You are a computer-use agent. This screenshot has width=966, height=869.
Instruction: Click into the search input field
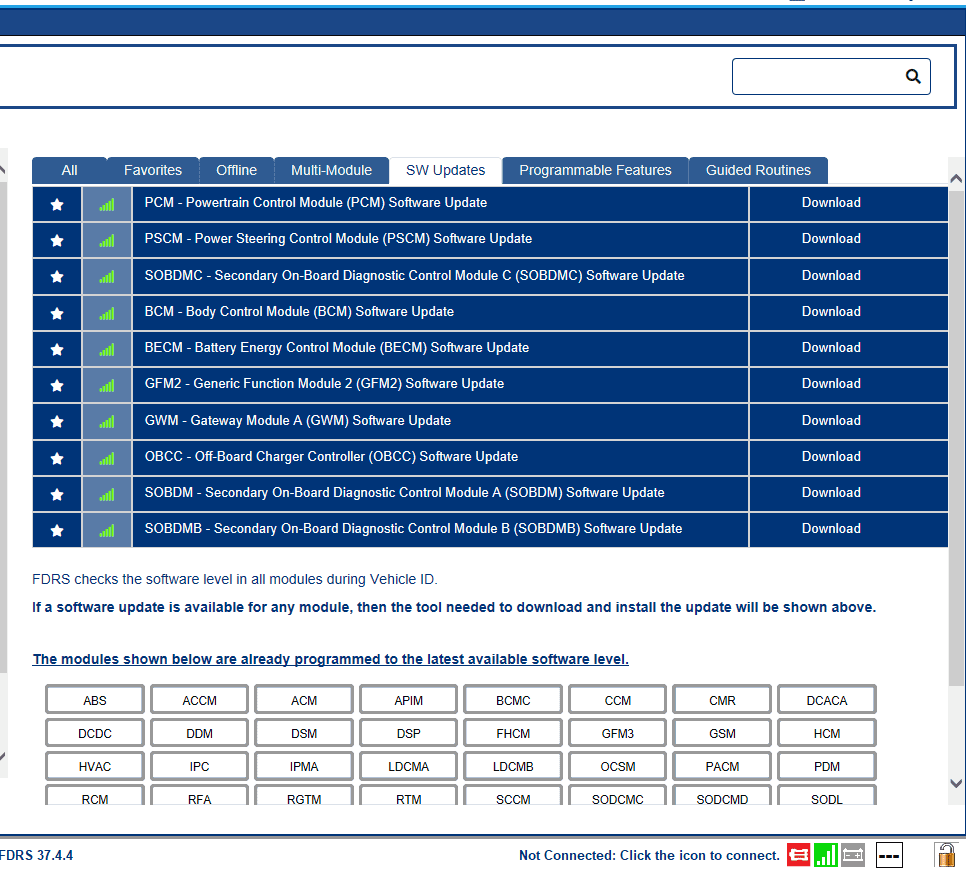tap(815, 76)
